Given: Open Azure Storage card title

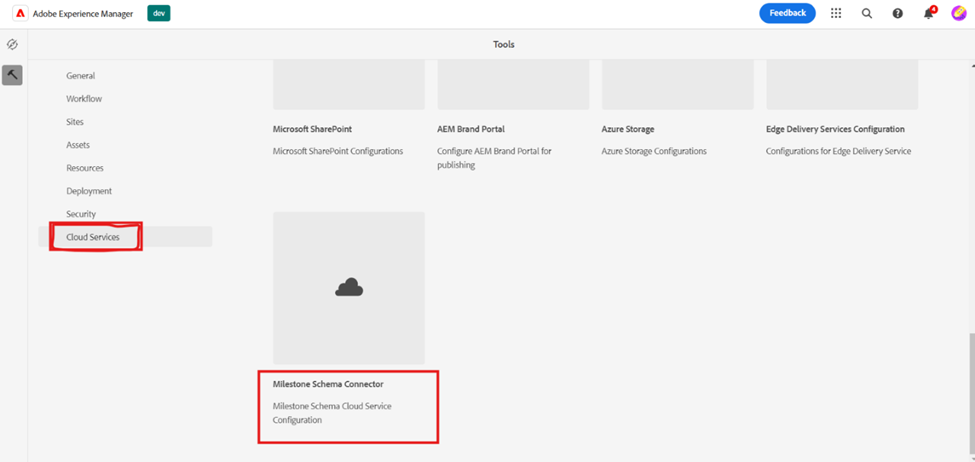Looking at the screenshot, I should tap(627, 129).
